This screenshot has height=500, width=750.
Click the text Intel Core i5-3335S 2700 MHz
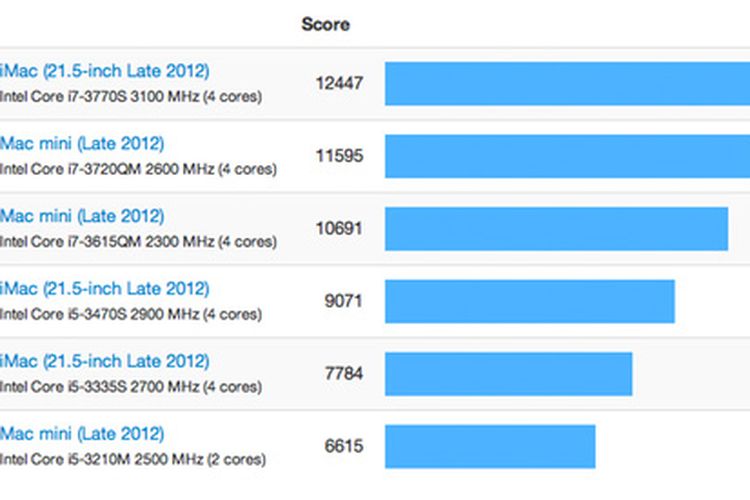99,387
